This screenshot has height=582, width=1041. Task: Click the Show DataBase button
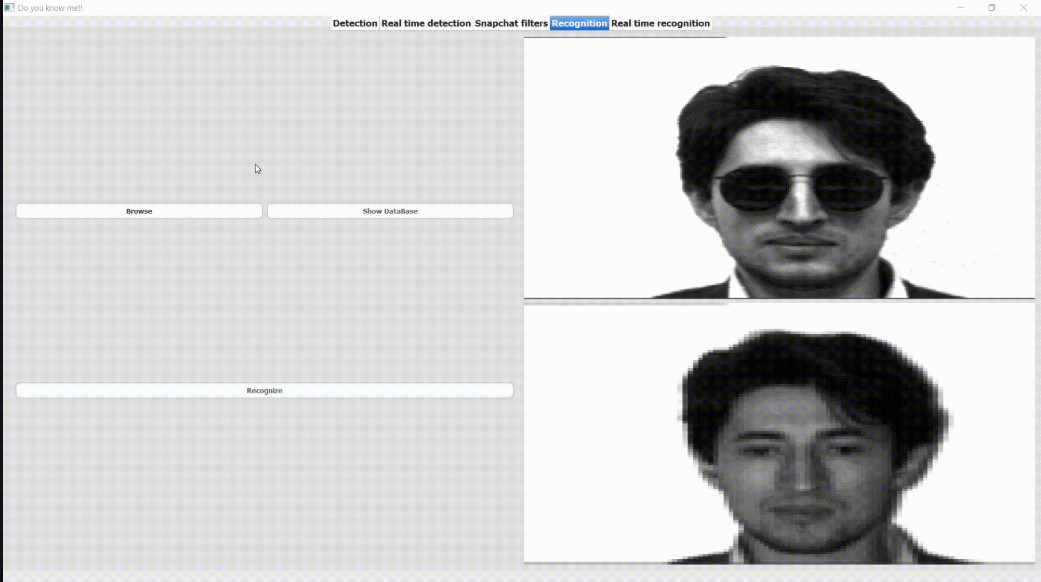390,211
